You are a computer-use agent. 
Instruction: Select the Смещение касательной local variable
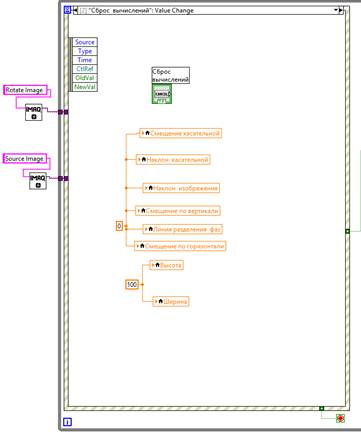180,133
